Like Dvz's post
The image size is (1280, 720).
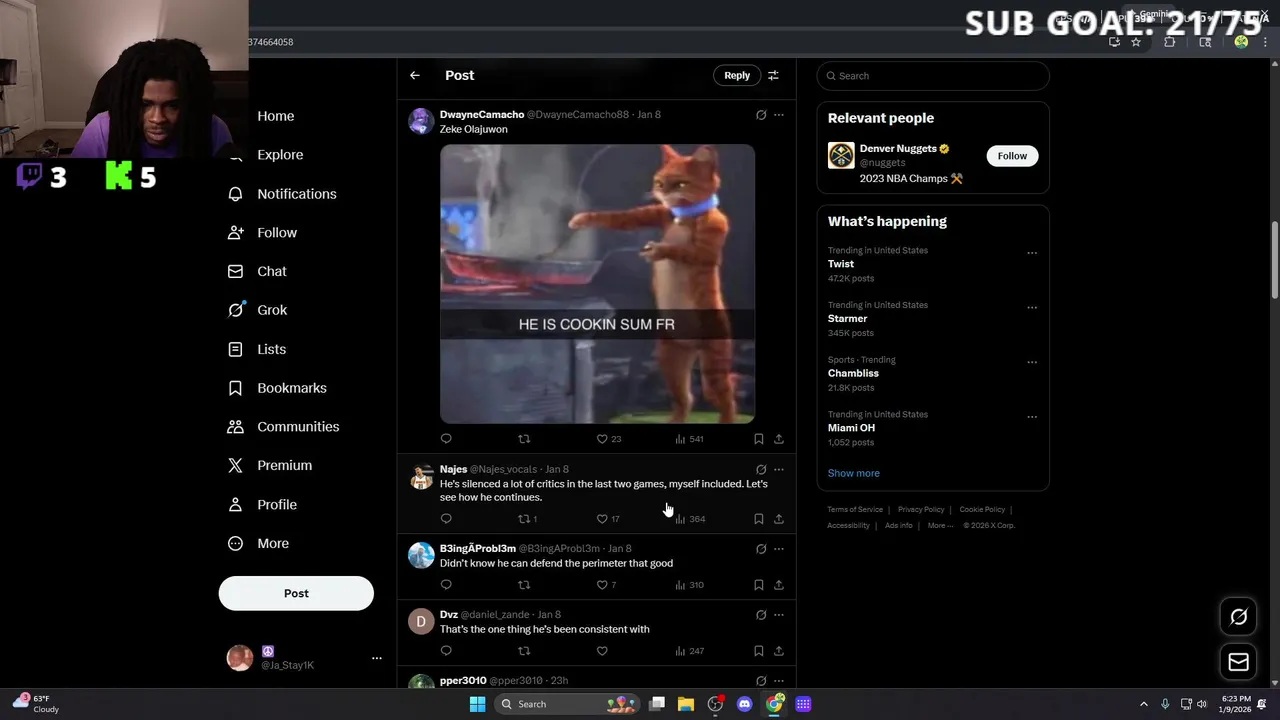click(602, 651)
